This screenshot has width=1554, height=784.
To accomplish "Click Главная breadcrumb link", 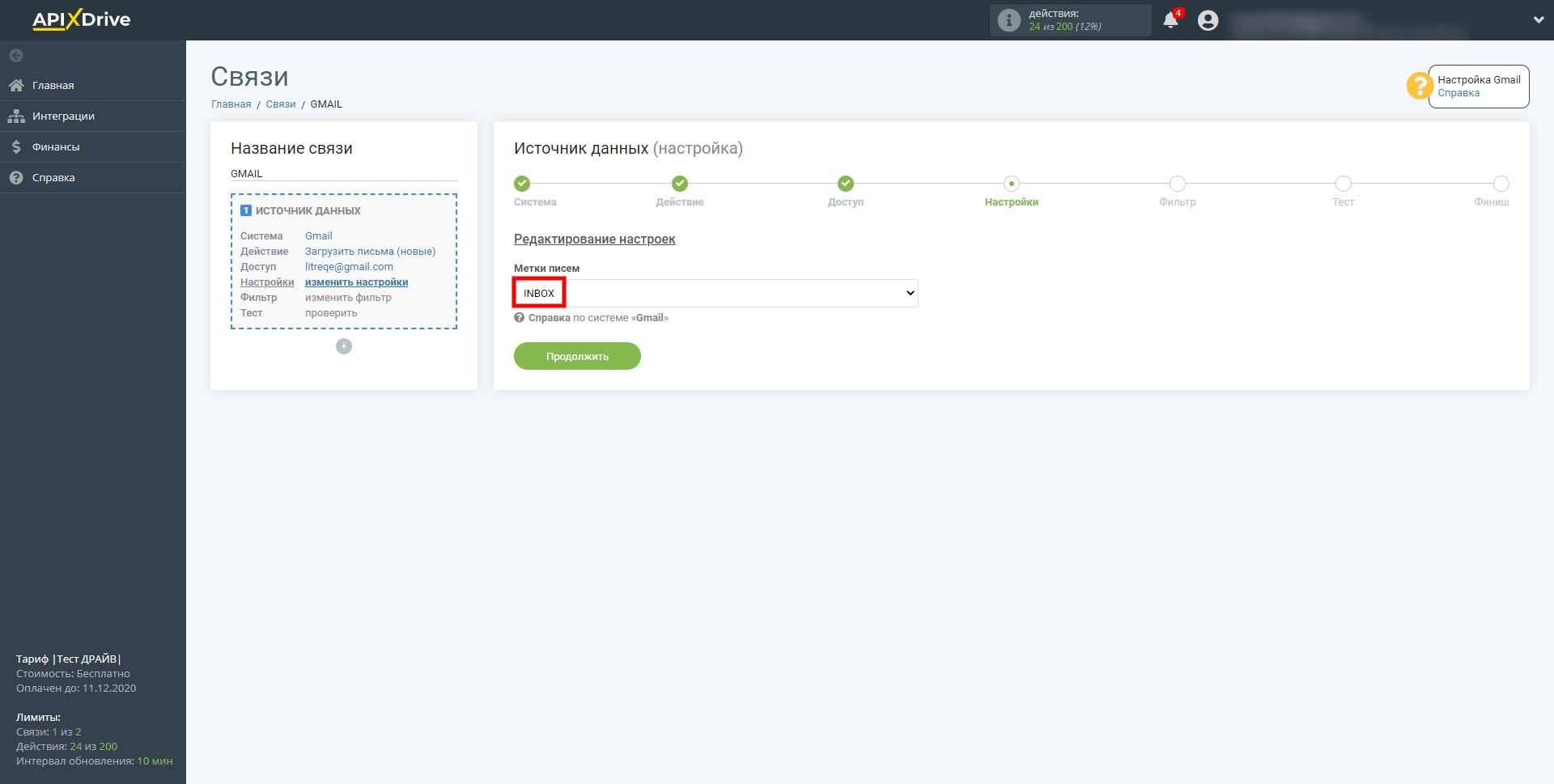I will tap(231, 104).
